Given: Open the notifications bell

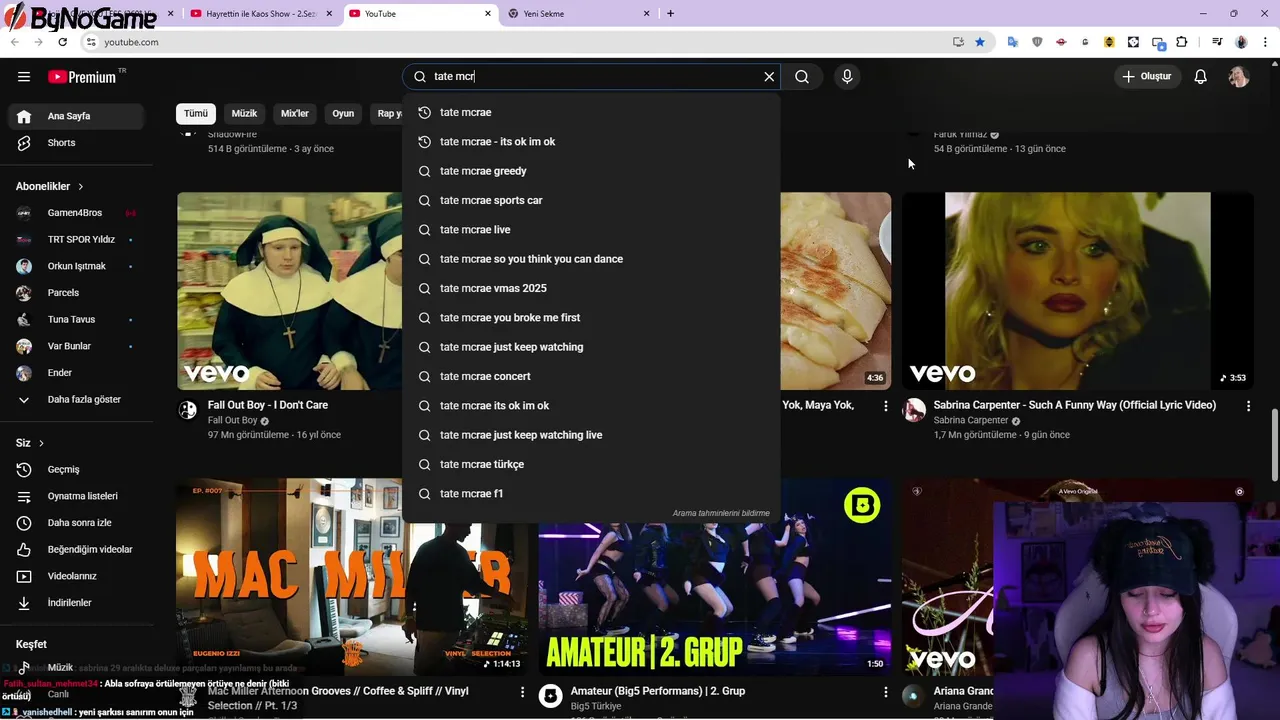Looking at the screenshot, I should pos(1201,77).
